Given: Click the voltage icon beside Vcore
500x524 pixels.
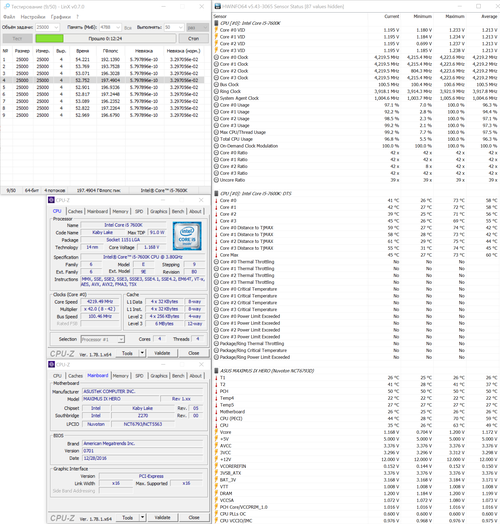Looking at the screenshot, I should pyautogui.click(x=216, y=432).
